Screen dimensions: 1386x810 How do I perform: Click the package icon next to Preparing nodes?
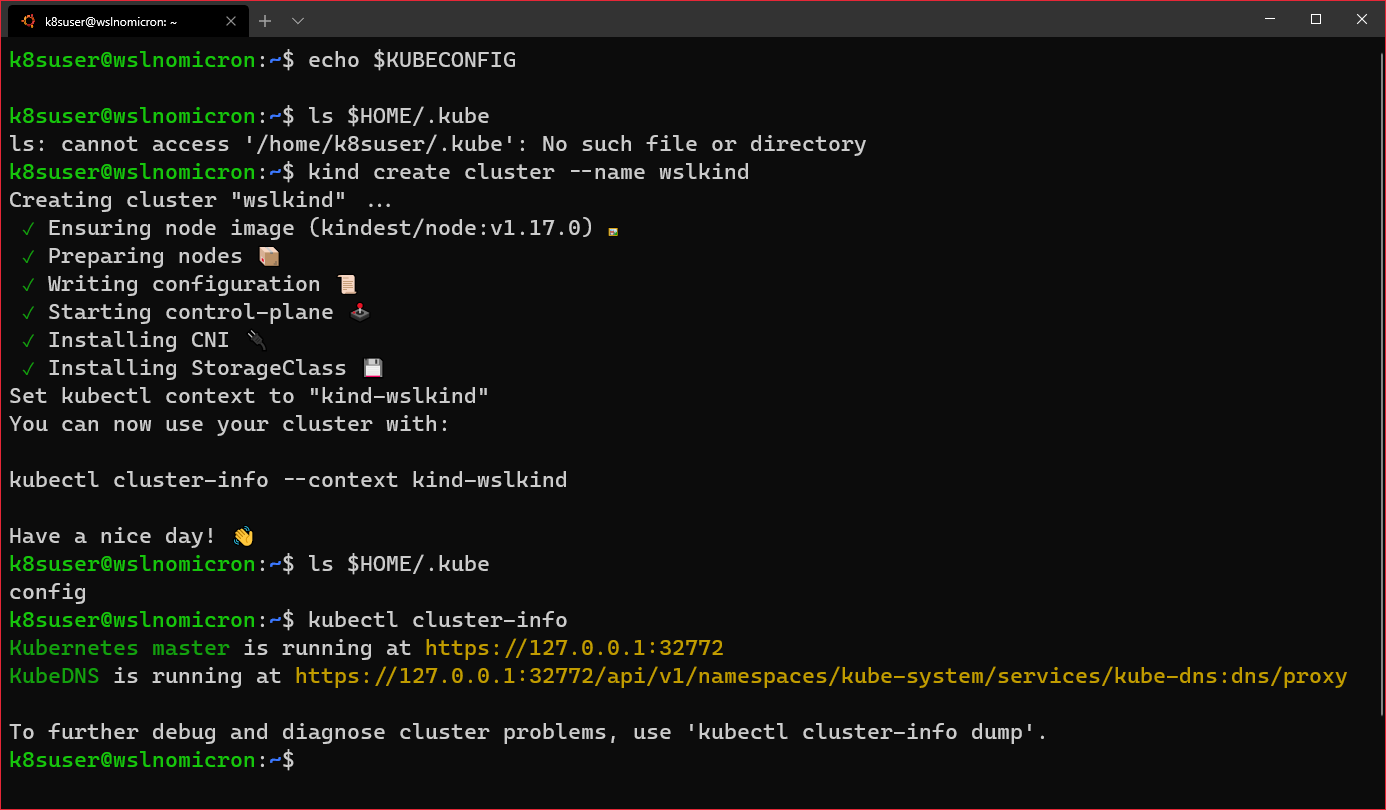[268, 255]
